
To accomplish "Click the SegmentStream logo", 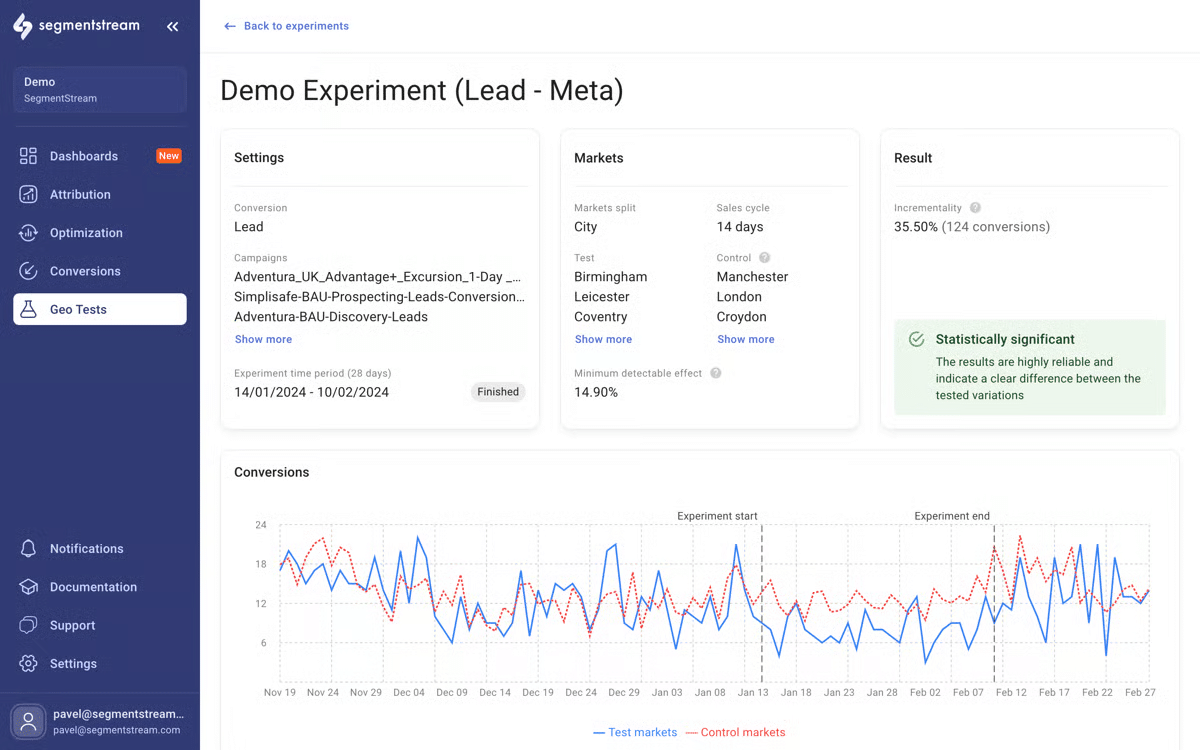I will coord(76,26).
